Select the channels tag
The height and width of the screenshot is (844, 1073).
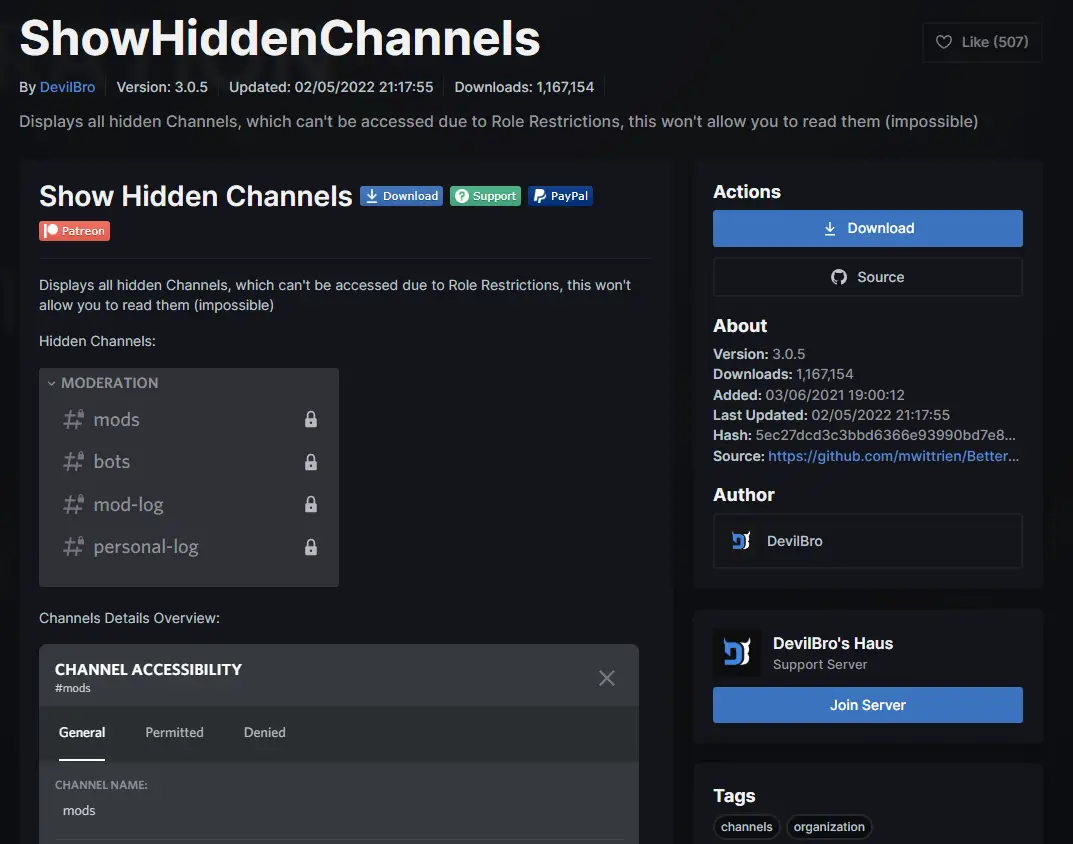tap(747, 827)
